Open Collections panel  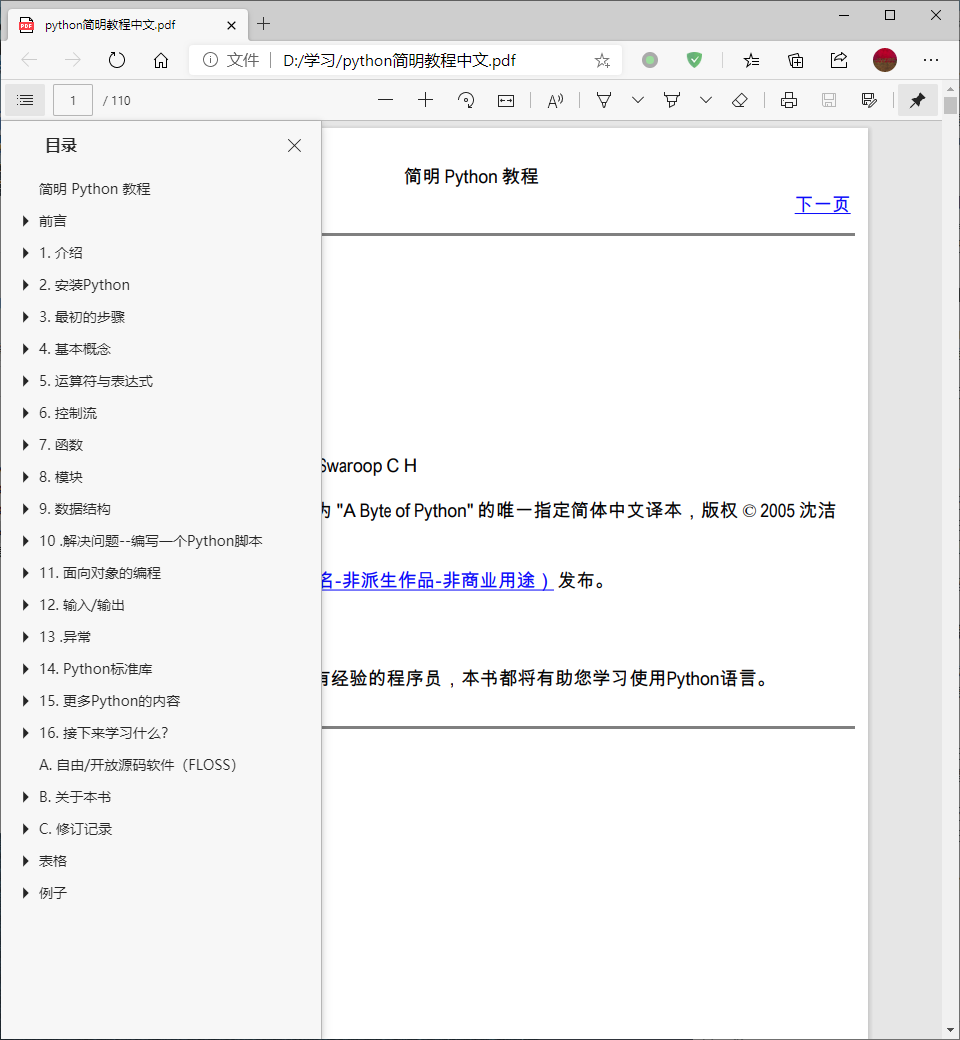click(x=795, y=61)
